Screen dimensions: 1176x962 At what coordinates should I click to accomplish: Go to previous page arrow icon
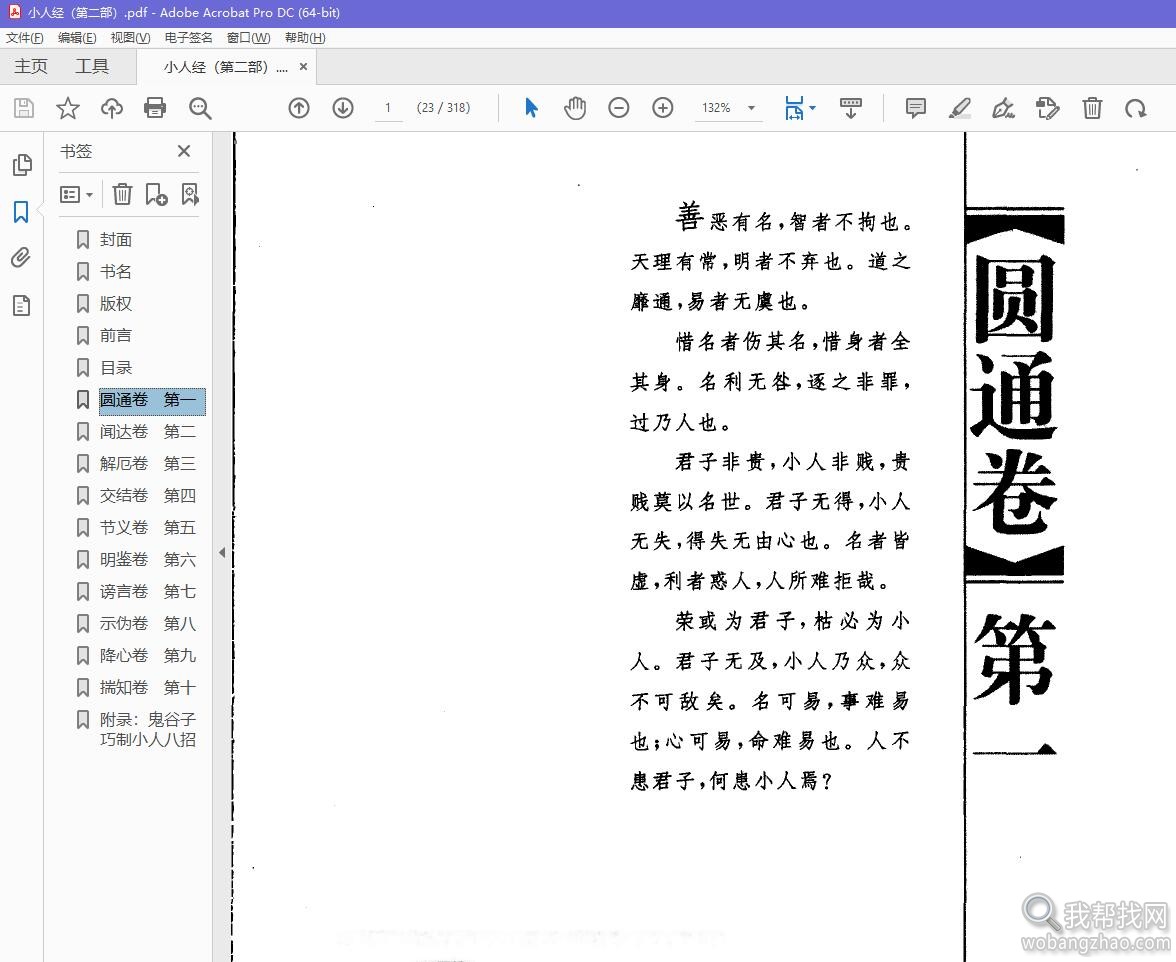point(298,108)
